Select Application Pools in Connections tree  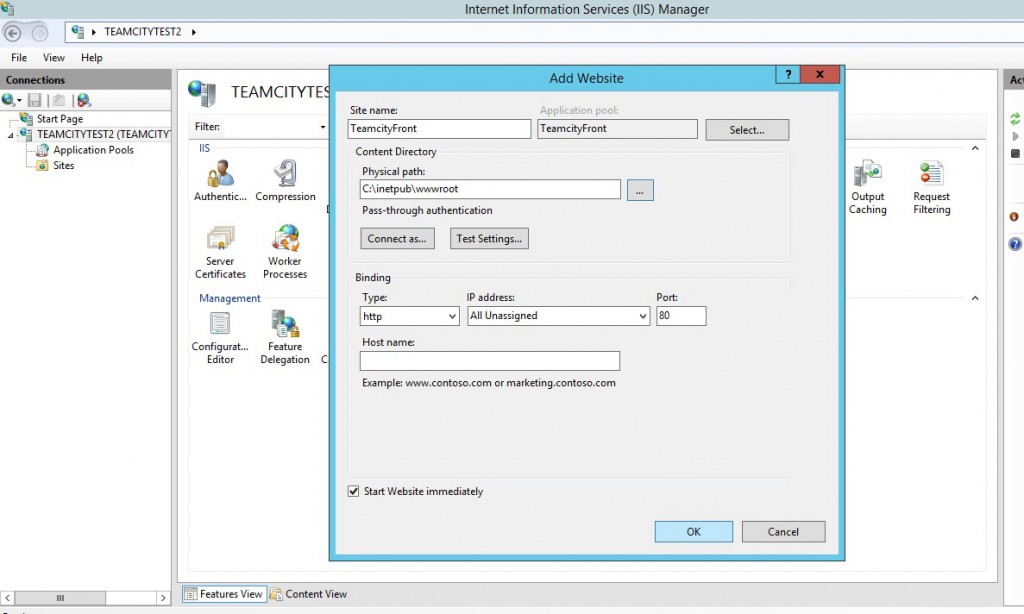[93, 150]
